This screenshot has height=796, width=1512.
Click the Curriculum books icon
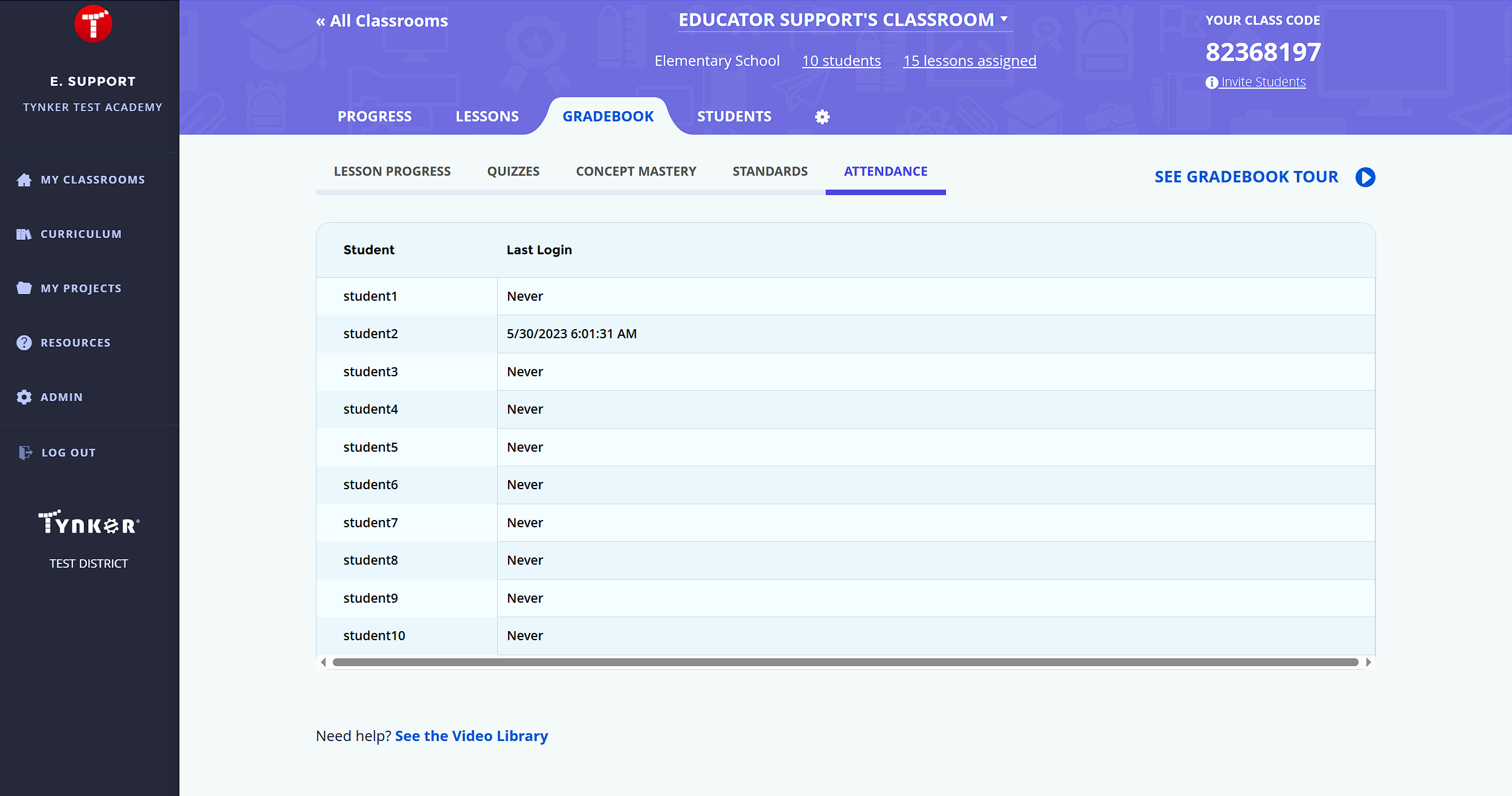point(24,234)
